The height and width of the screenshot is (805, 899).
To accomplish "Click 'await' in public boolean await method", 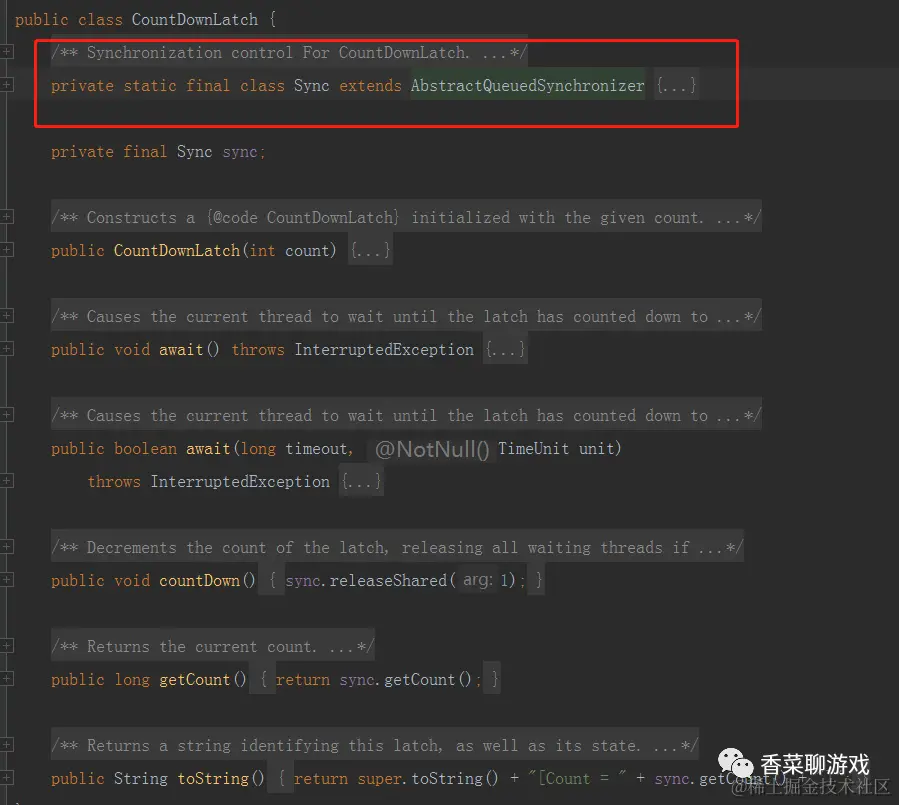I will pyautogui.click(x=208, y=448).
